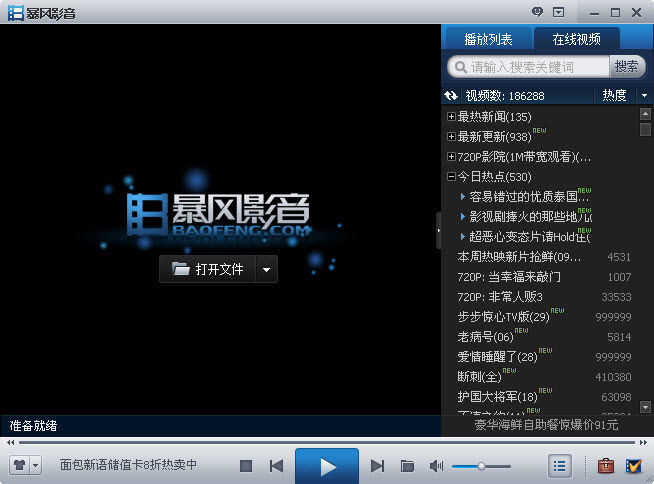Click on the playback progress bar

click(x=327, y=442)
